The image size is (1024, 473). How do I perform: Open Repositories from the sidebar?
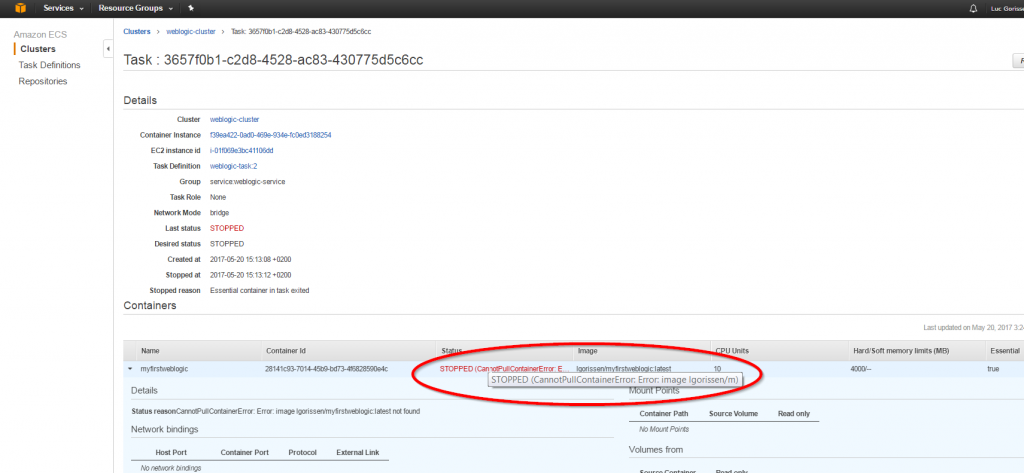coord(43,81)
